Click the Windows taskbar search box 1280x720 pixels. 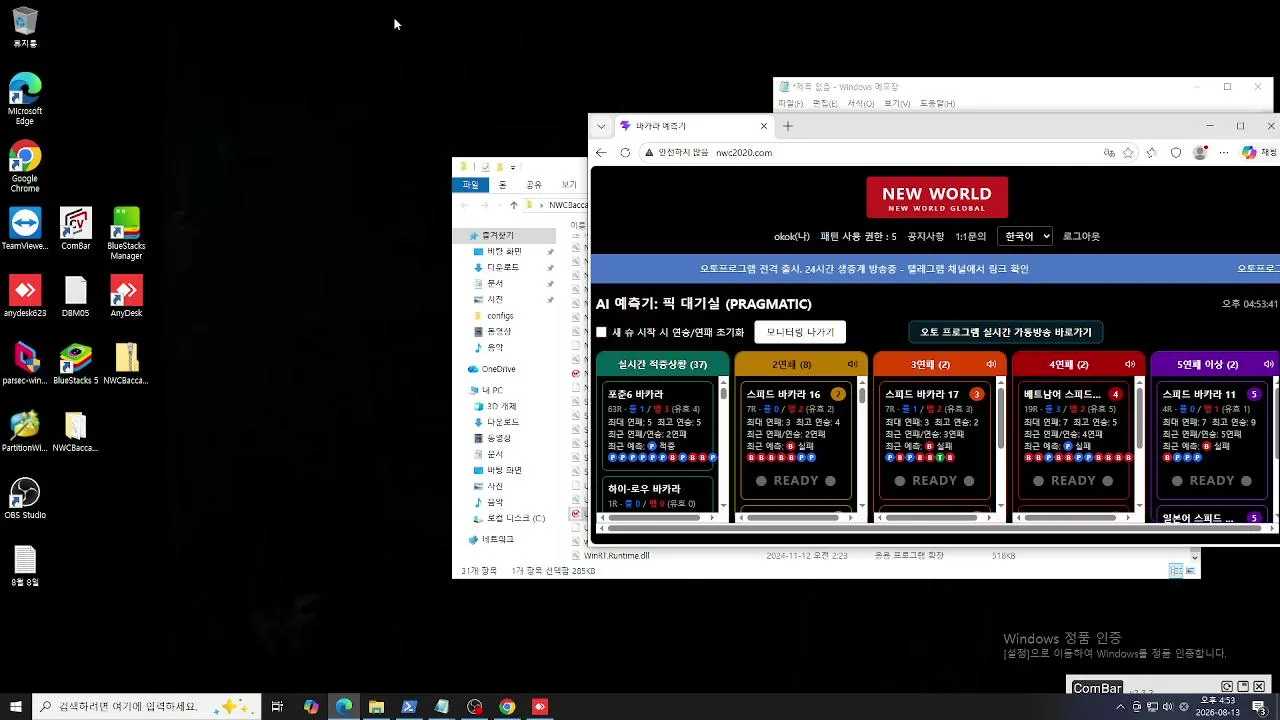tap(147, 707)
